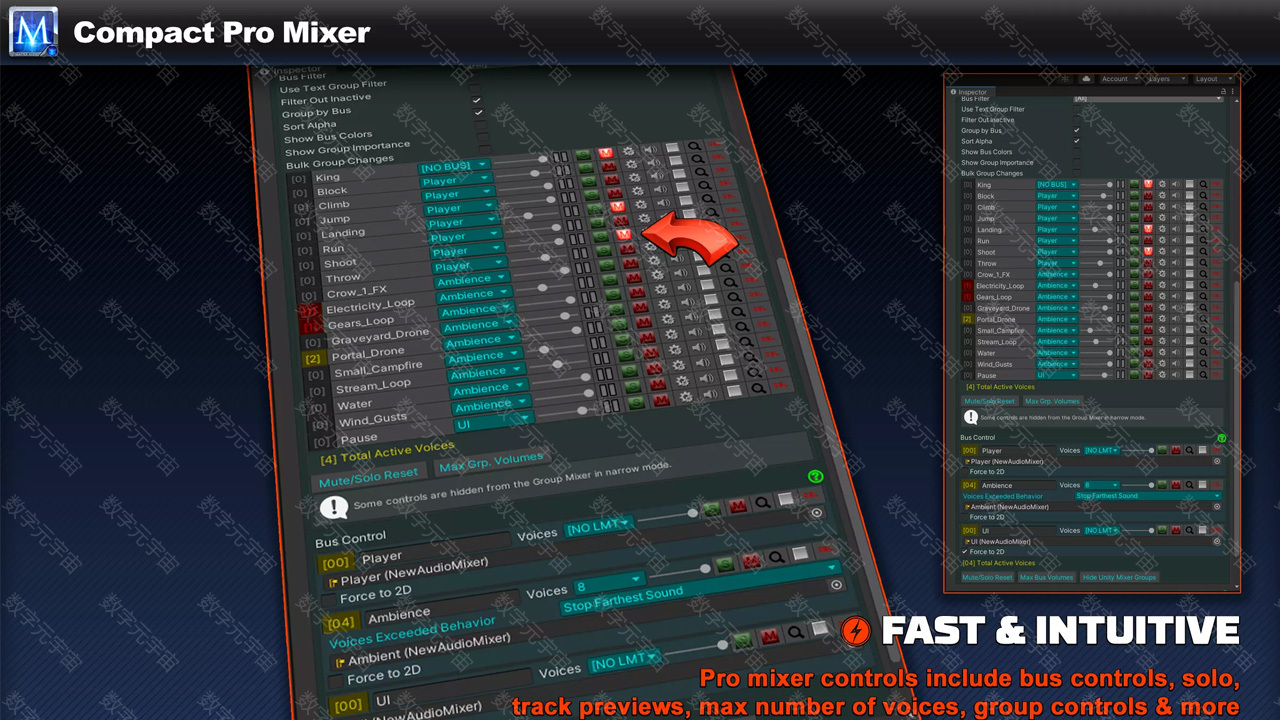Enable Bulk Group Changes in small inspector
The width and height of the screenshot is (1280, 720).
coord(1076,173)
